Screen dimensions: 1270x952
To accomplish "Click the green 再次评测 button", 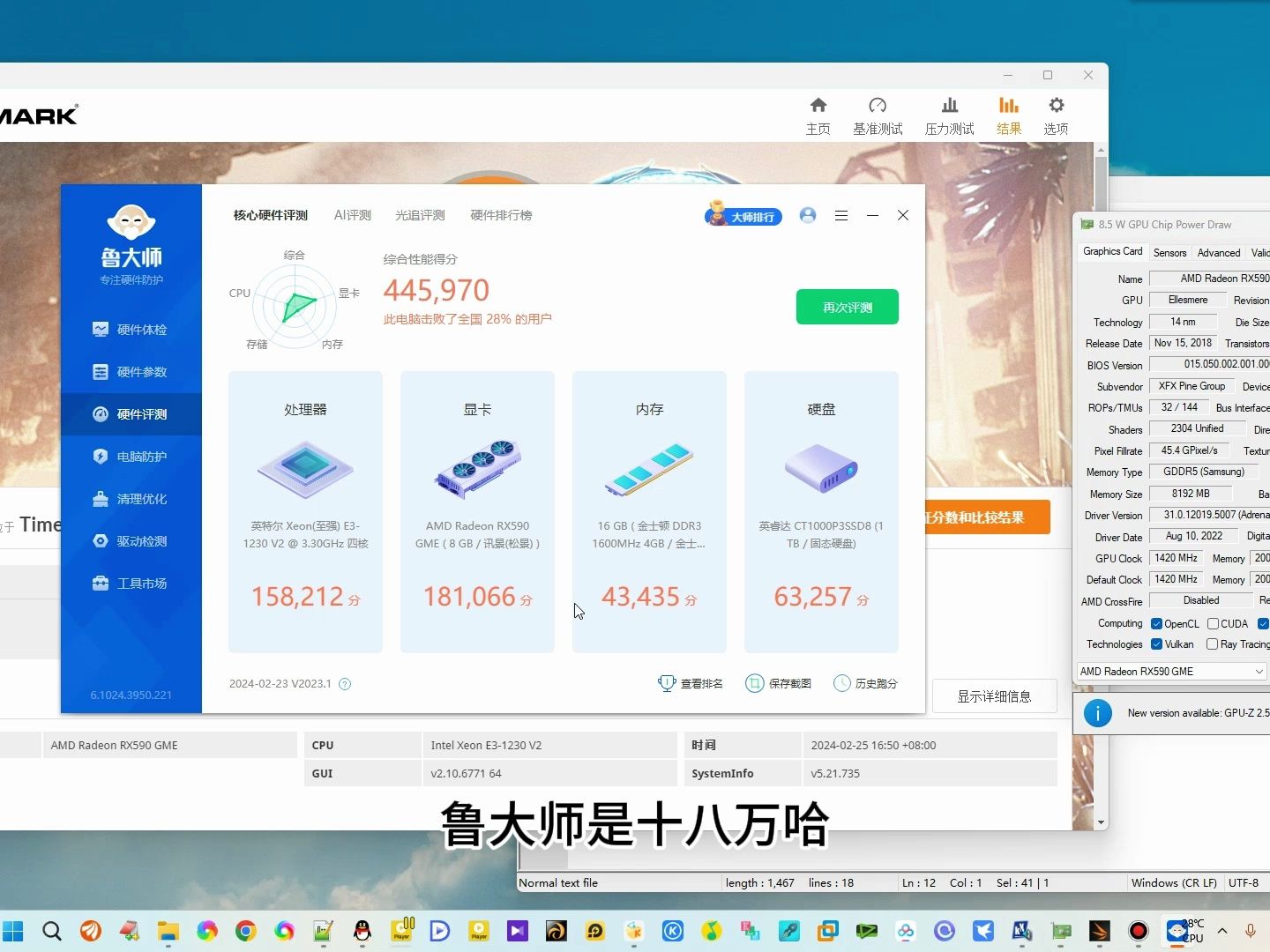I will [848, 308].
